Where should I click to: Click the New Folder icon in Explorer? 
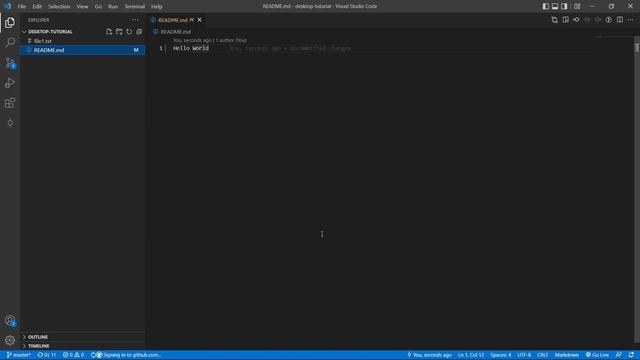click(119, 31)
